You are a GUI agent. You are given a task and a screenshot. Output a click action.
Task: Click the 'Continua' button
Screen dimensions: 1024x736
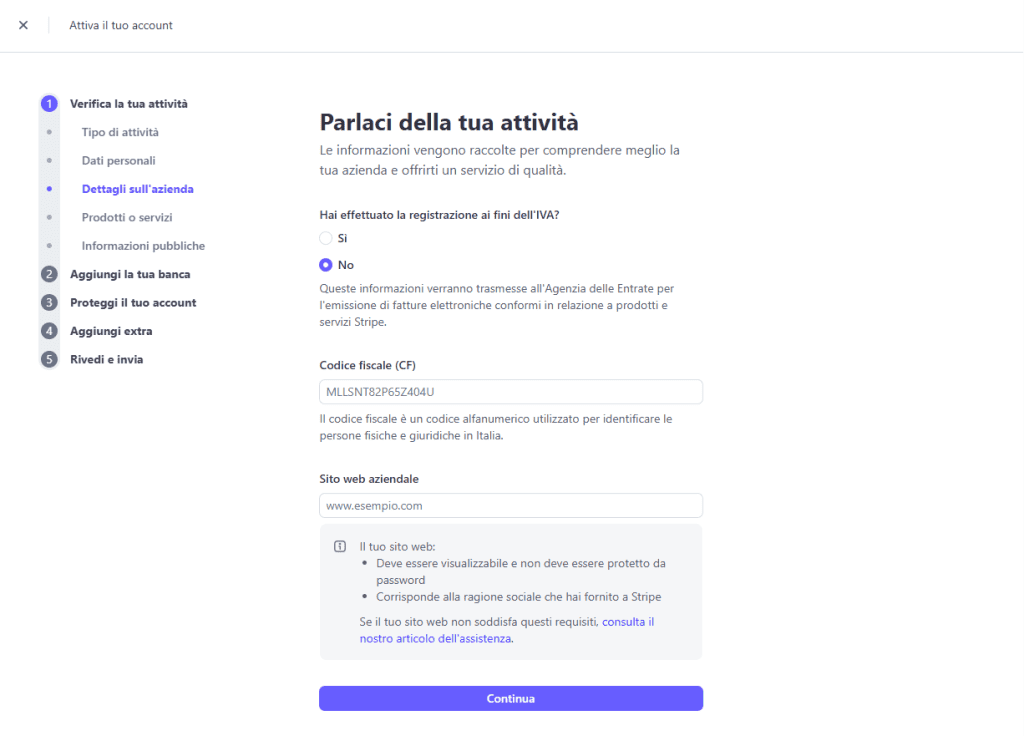click(510, 698)
